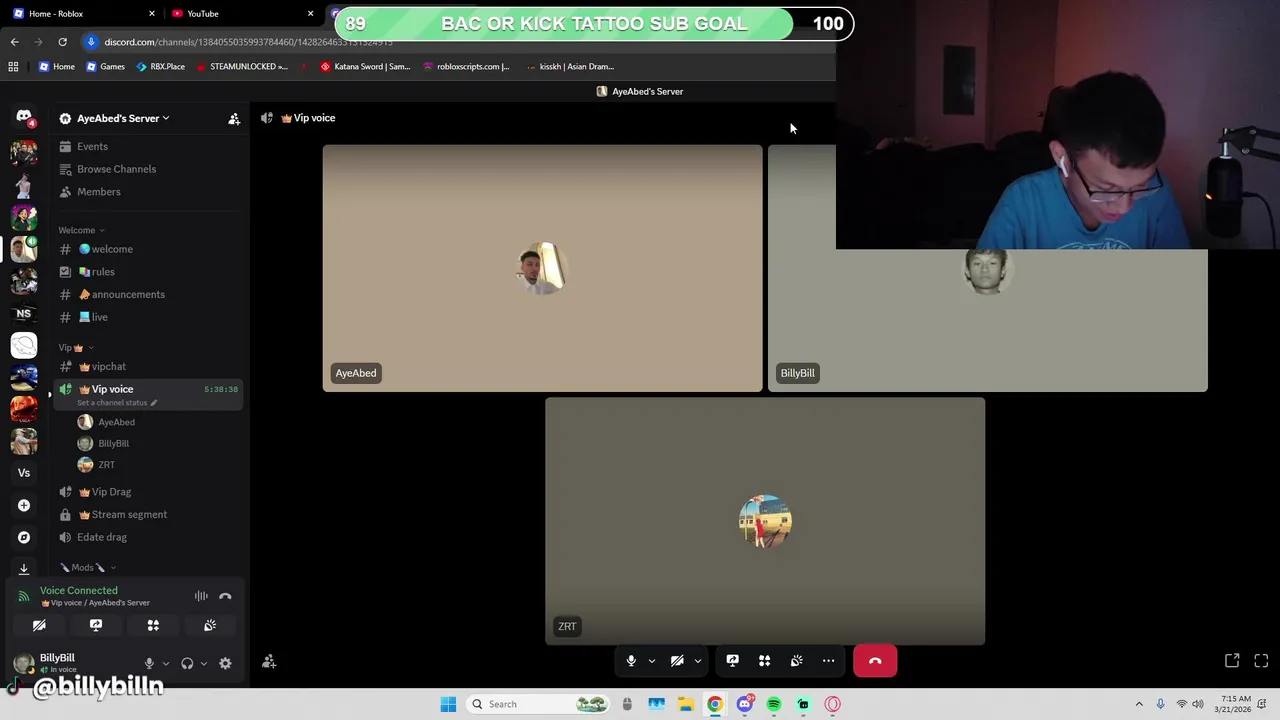
Task: Click Download Apps icon in server list
Action: [24, 568]
